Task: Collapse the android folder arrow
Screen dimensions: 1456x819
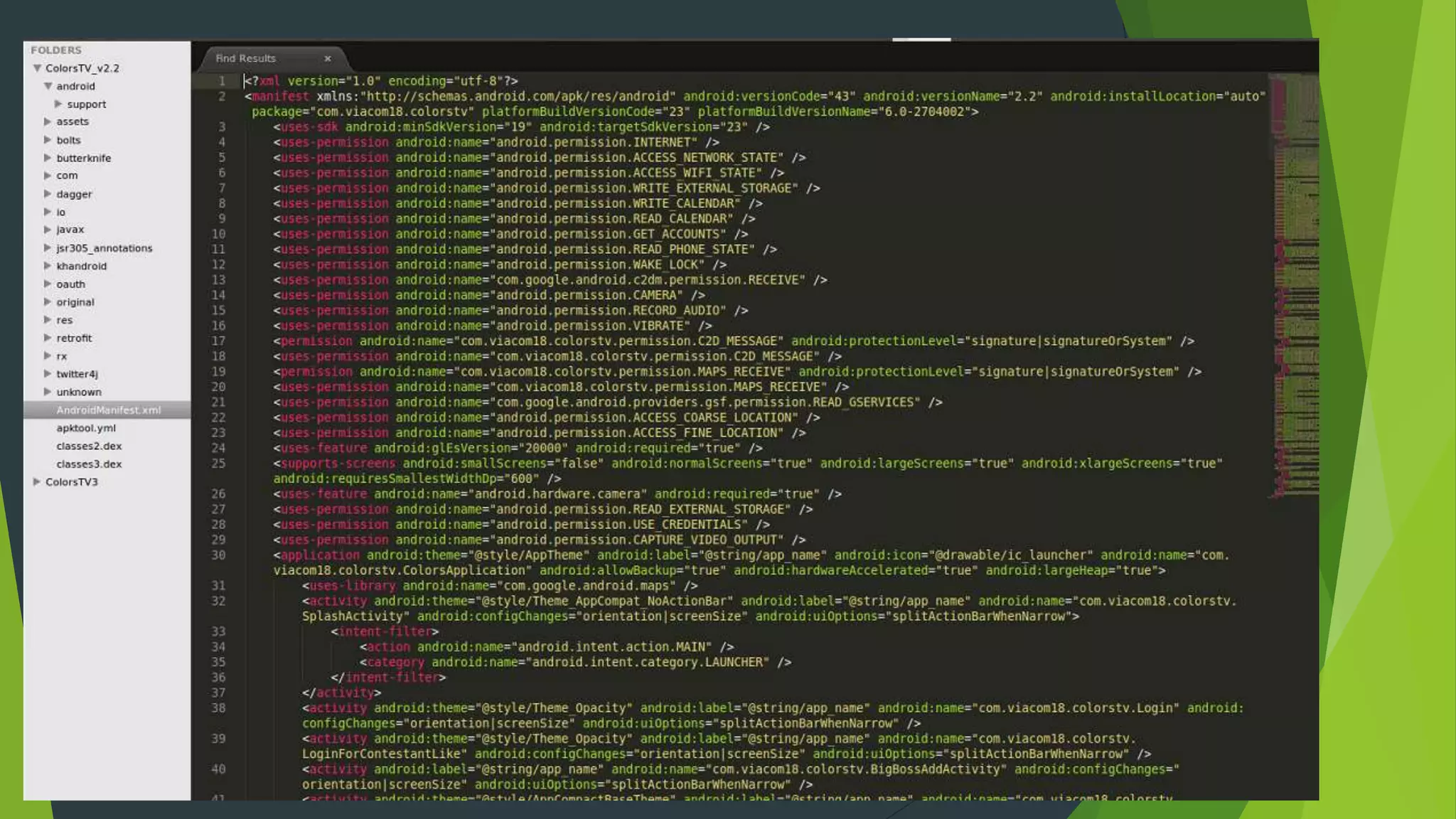Action: click(48, 86)
